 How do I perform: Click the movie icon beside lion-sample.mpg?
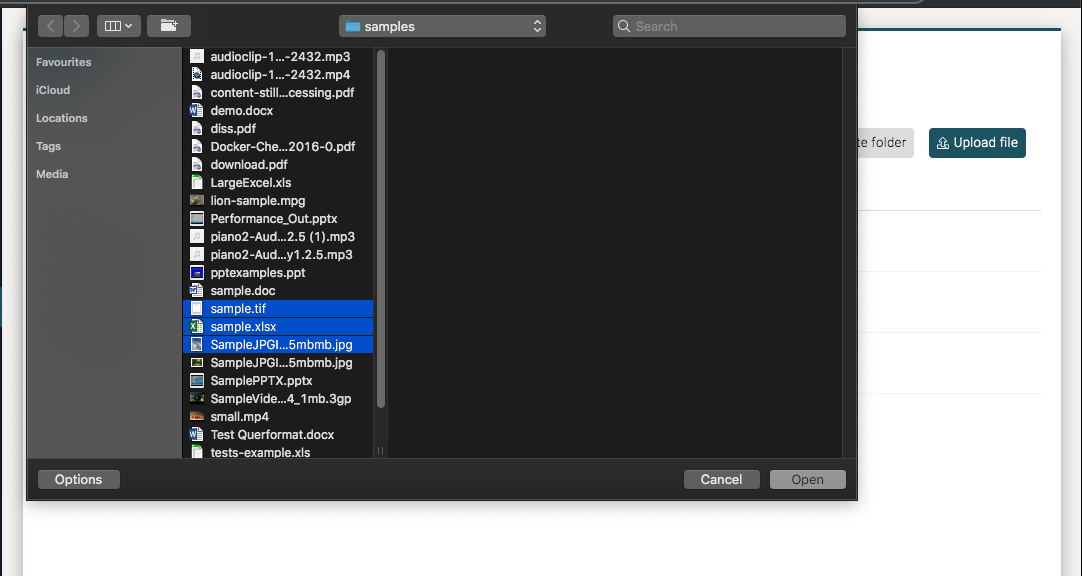pos(196,200)
